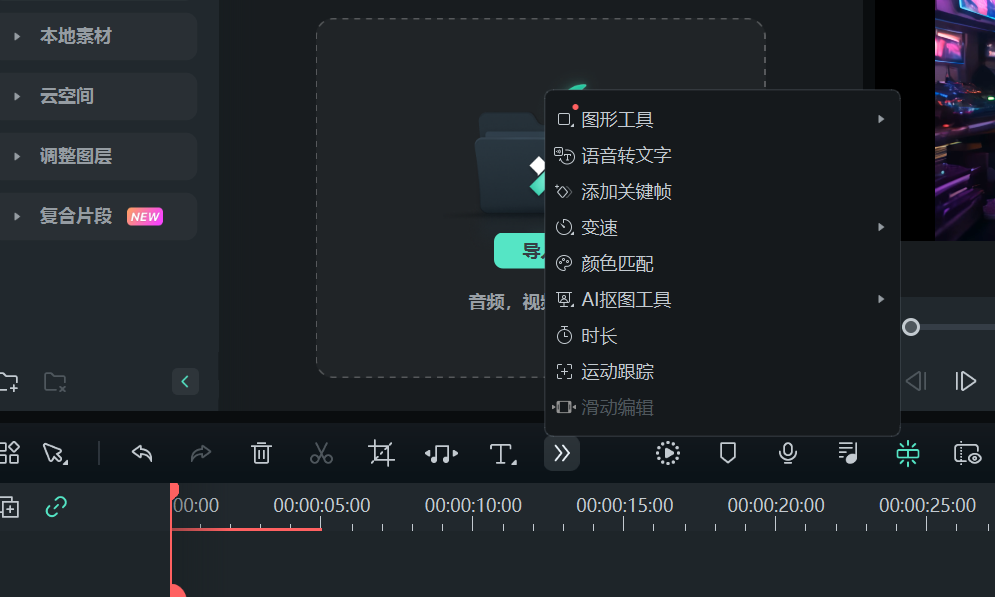Delete clip using the trash icon
The width and height of the screenshot is (995, 597).
(x=261, y=453)
